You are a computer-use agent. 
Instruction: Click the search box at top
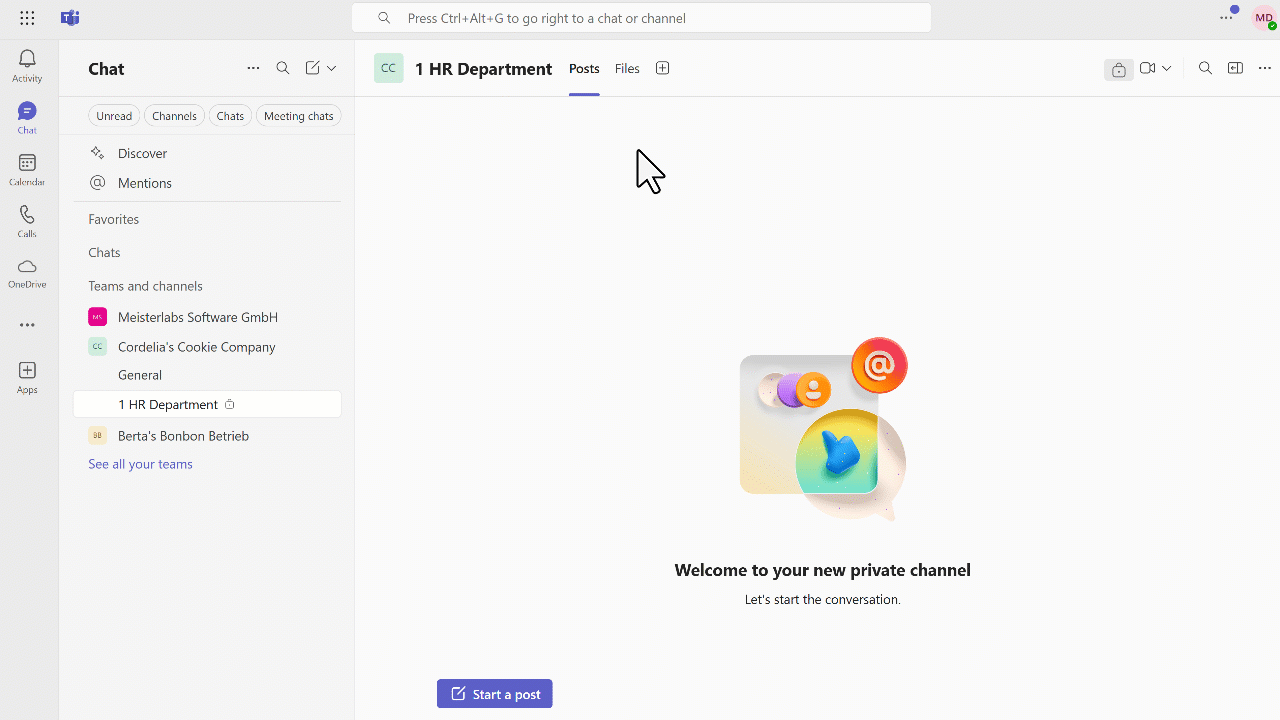click(641, 18)
